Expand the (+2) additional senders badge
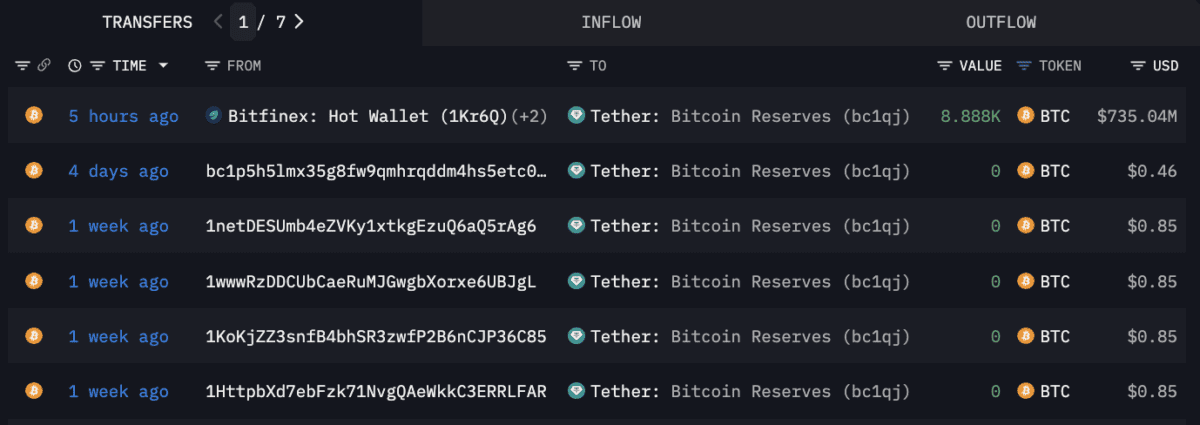Image resolution: width=1200 pixels, height=425 pixels. [529, 116]
